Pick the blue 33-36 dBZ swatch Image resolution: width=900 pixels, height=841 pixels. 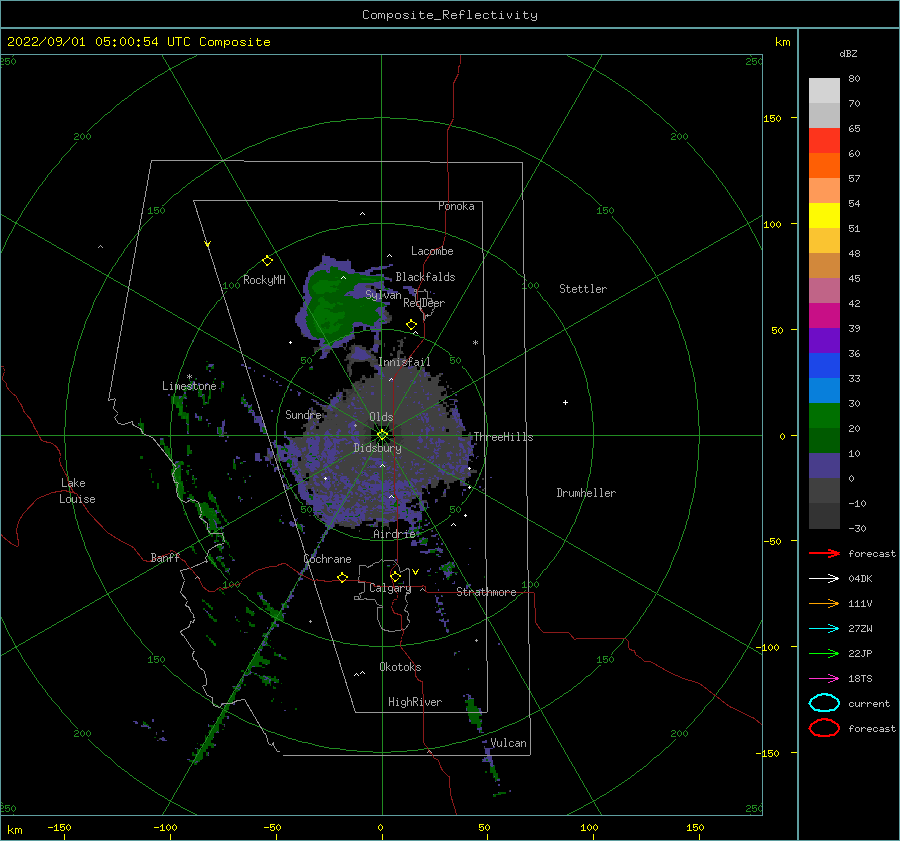[824, 366]
